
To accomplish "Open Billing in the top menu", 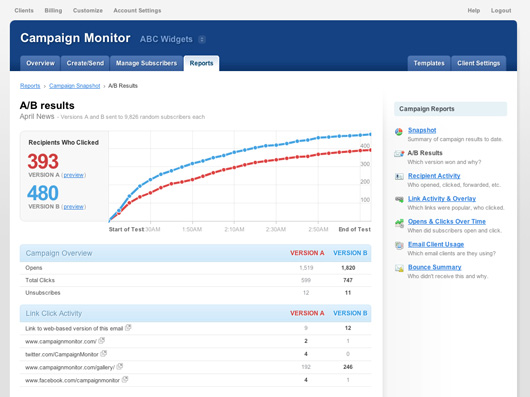I will click(x=53, y=10).
